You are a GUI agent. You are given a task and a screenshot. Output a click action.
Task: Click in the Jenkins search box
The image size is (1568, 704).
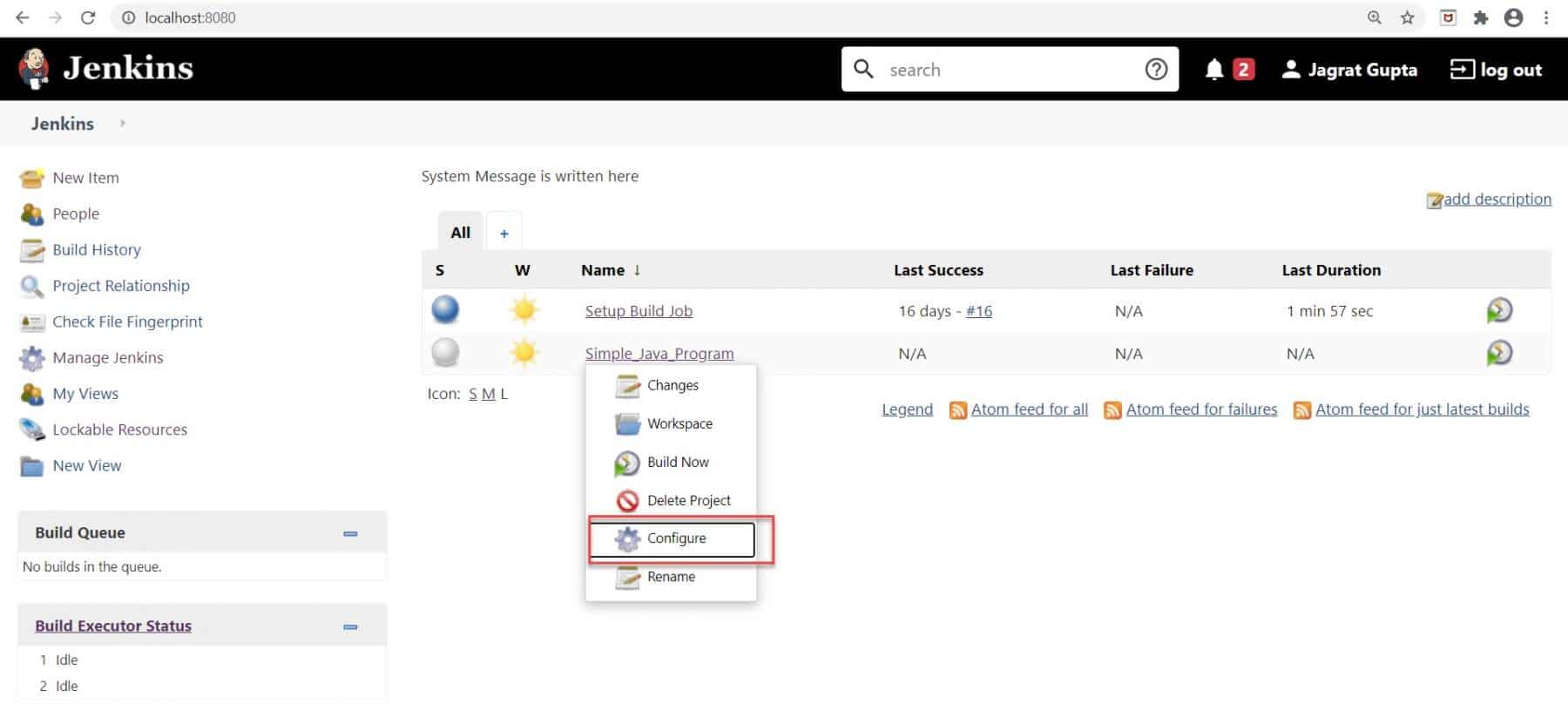1010,70
